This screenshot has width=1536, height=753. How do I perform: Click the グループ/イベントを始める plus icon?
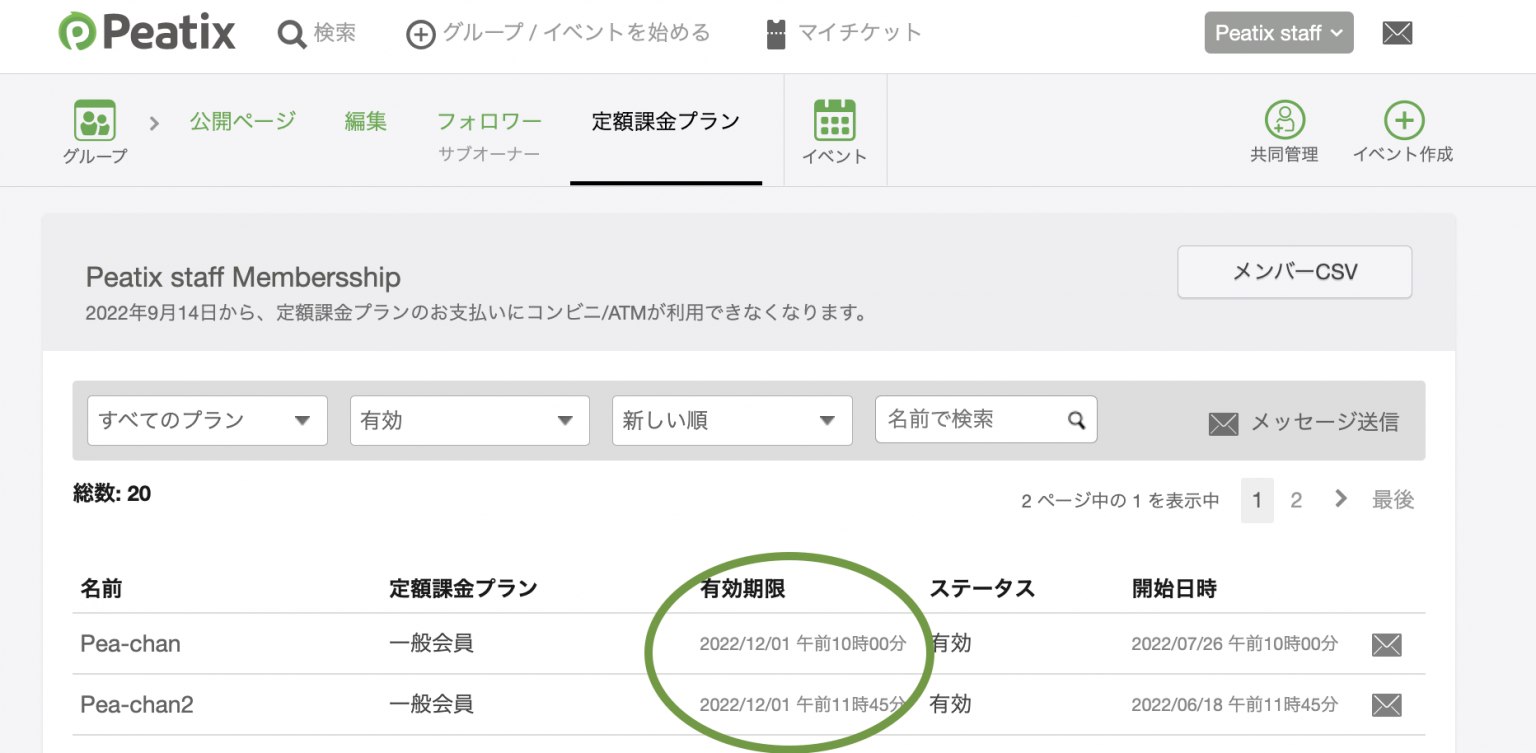pyautogui.click(x=421, y=32)
